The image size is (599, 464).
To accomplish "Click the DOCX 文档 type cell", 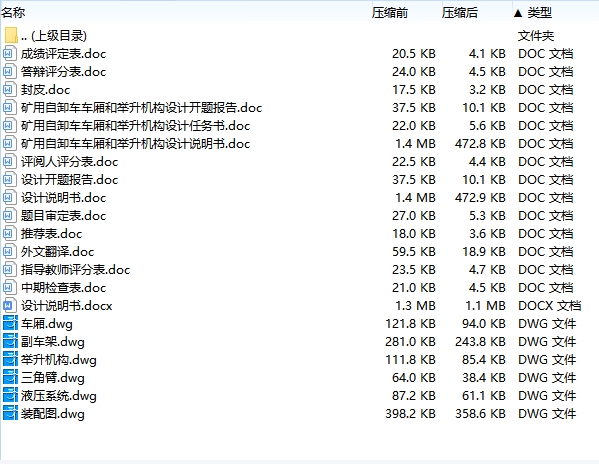I will point(549,306).
